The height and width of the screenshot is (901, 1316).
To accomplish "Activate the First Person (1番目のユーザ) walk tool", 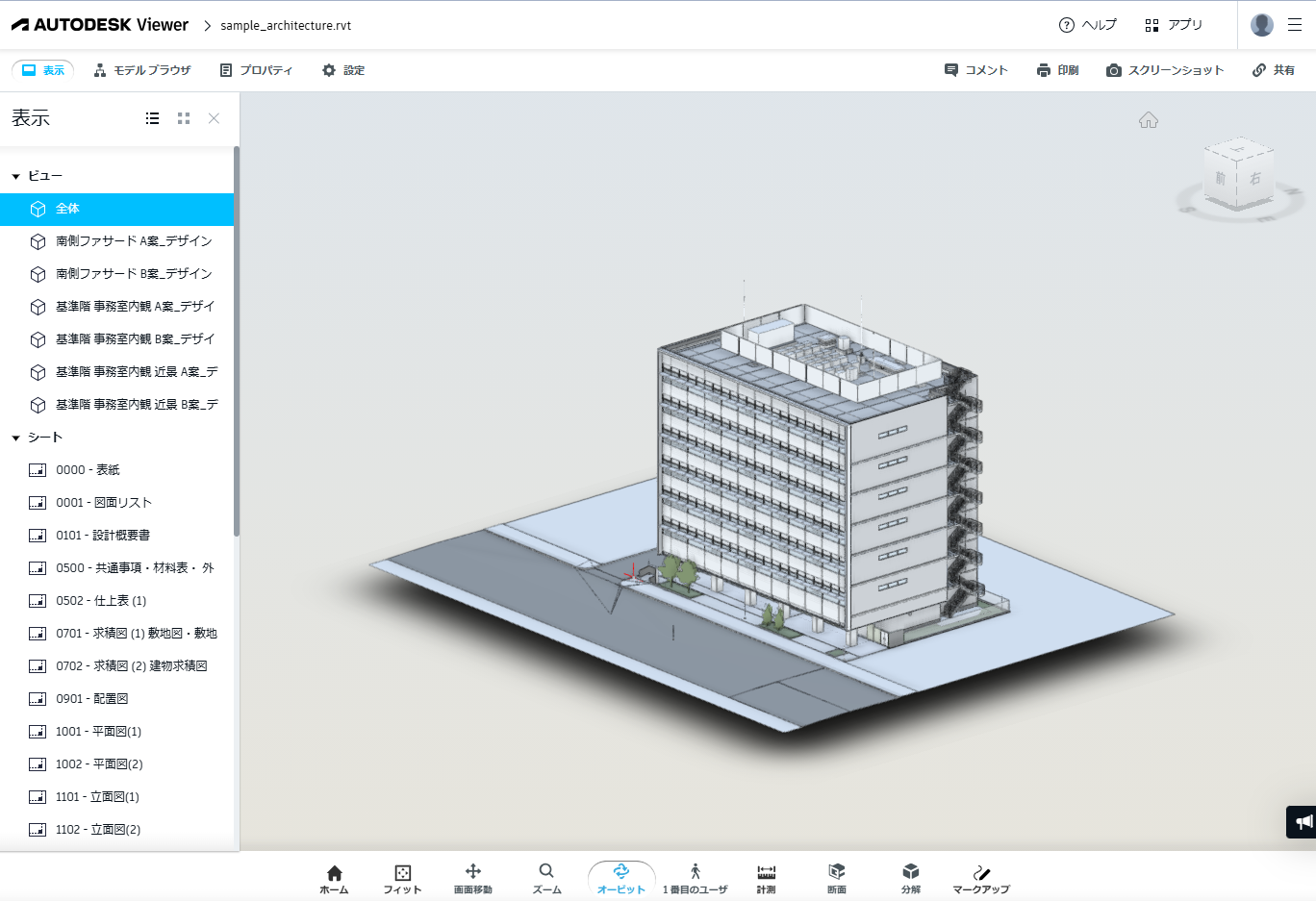I will click(x=695, y=878).
